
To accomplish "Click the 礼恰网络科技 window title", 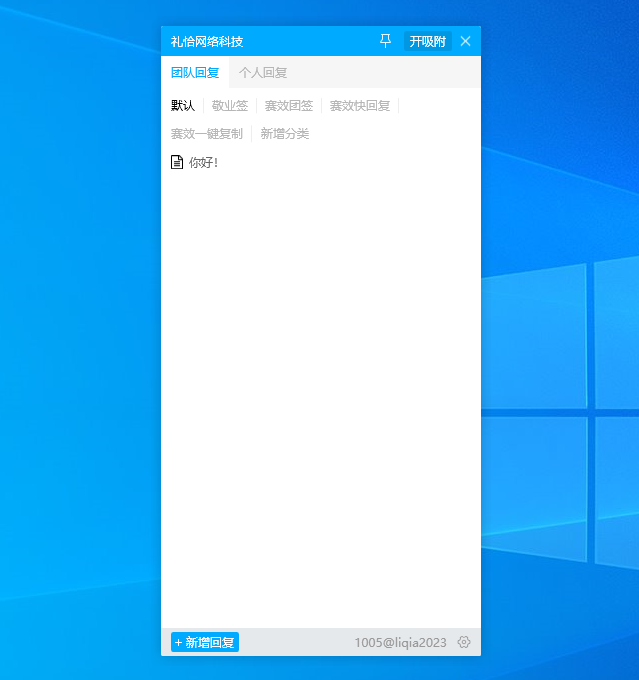I will [x=206, y=42].
